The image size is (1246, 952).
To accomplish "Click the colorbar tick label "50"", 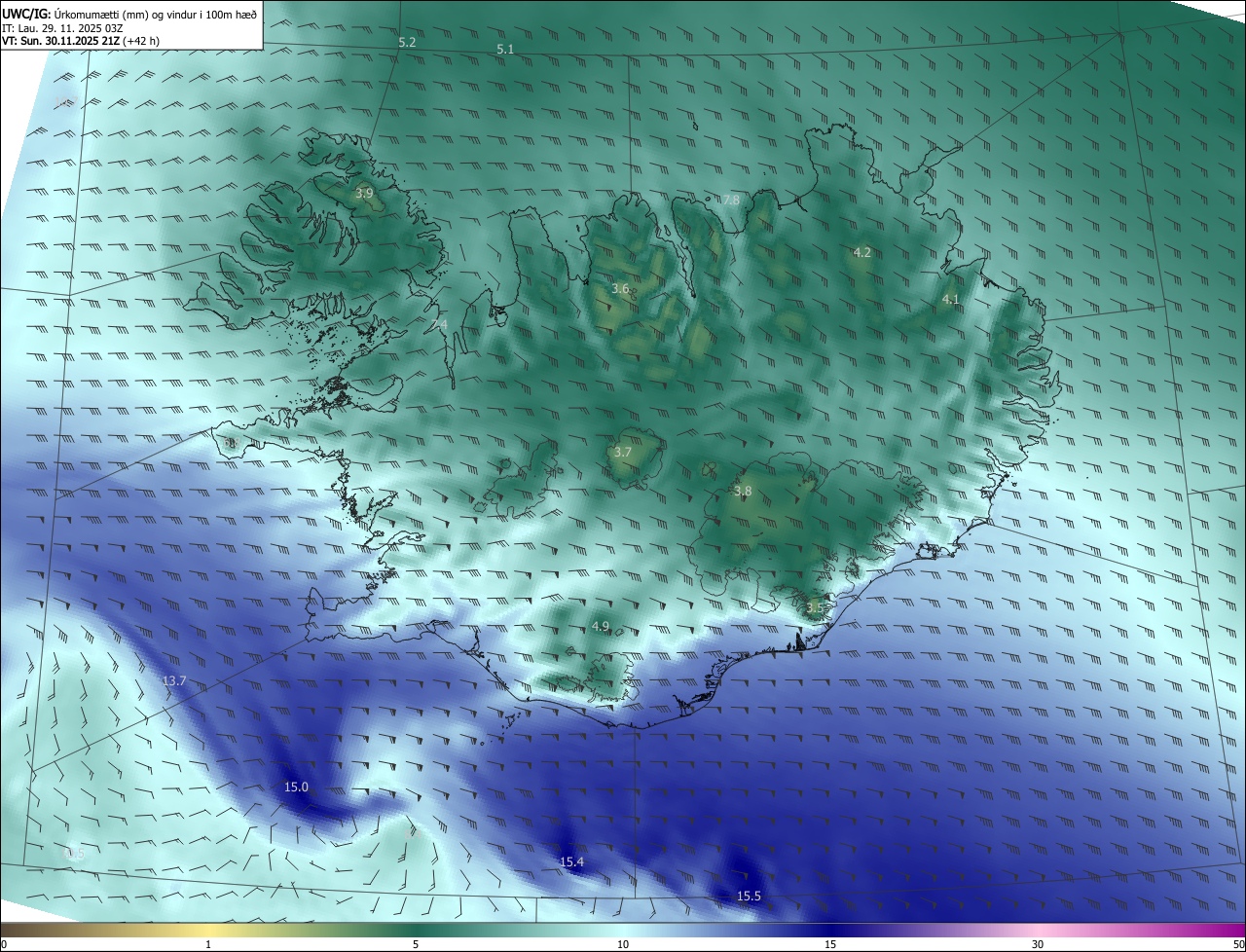I will [1238, 944].
